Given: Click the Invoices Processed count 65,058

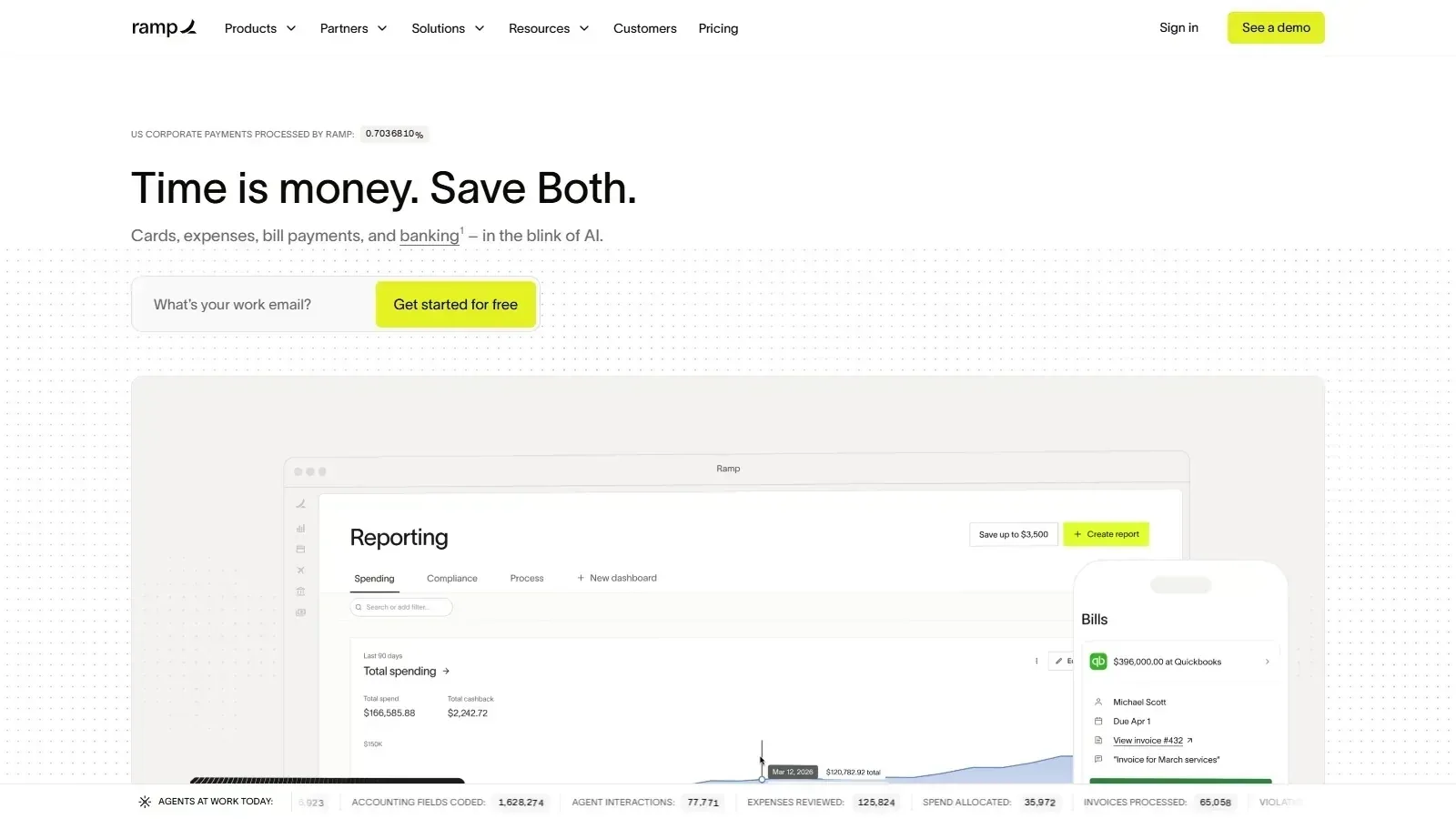Looking at the screenshot, I should click(1216, 803).
